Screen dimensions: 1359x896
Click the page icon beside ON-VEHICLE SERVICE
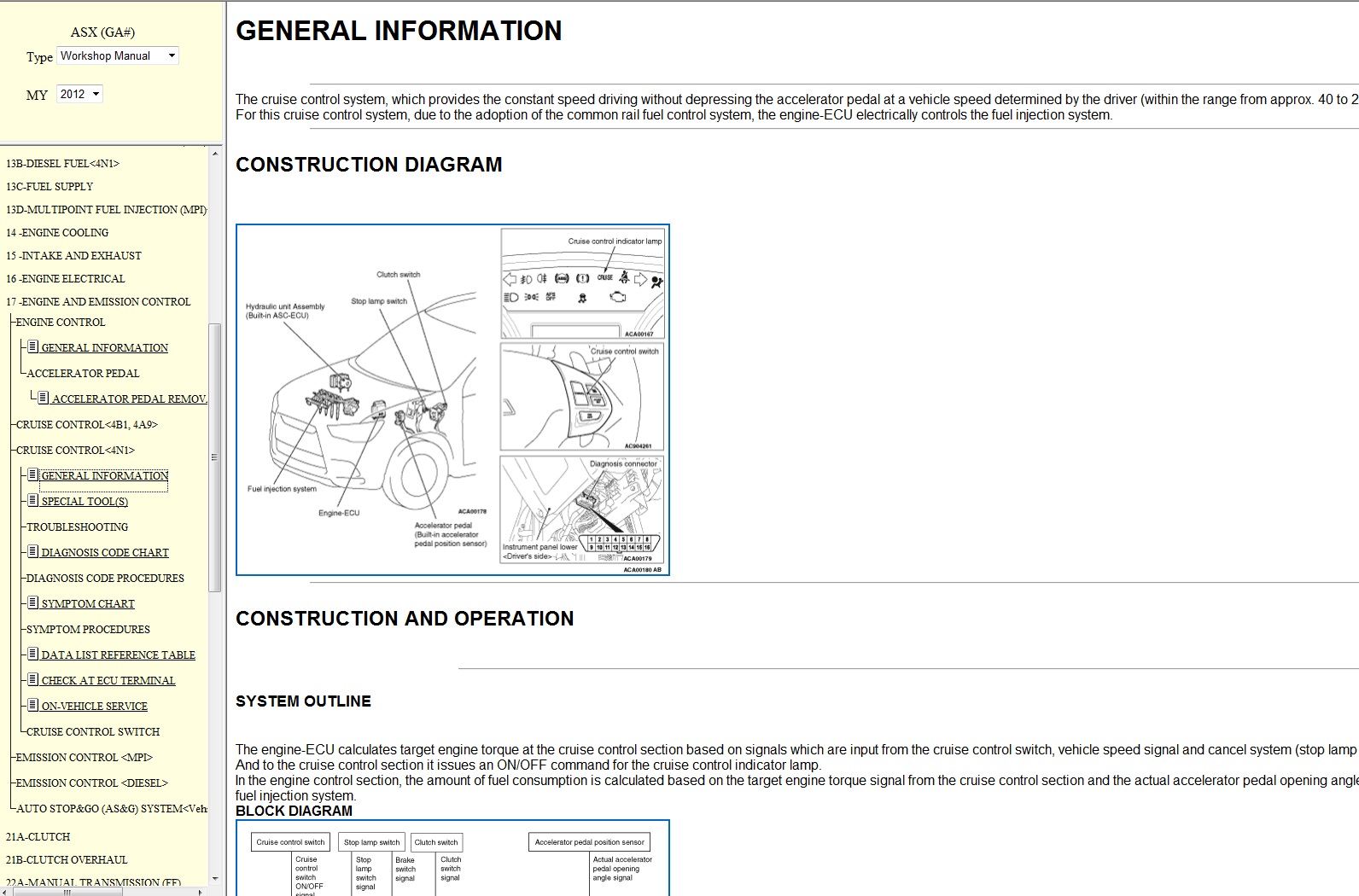[32, 706]
